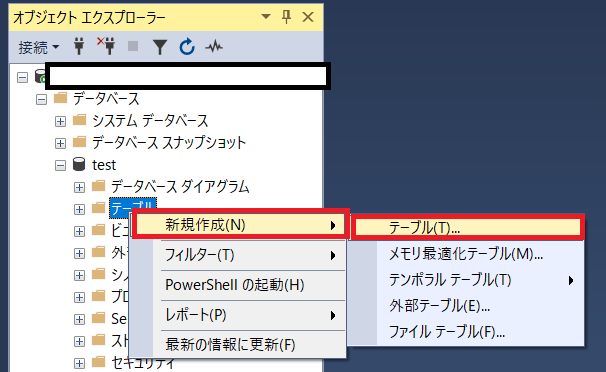Open the filter funnel icon

click(160, 47)
